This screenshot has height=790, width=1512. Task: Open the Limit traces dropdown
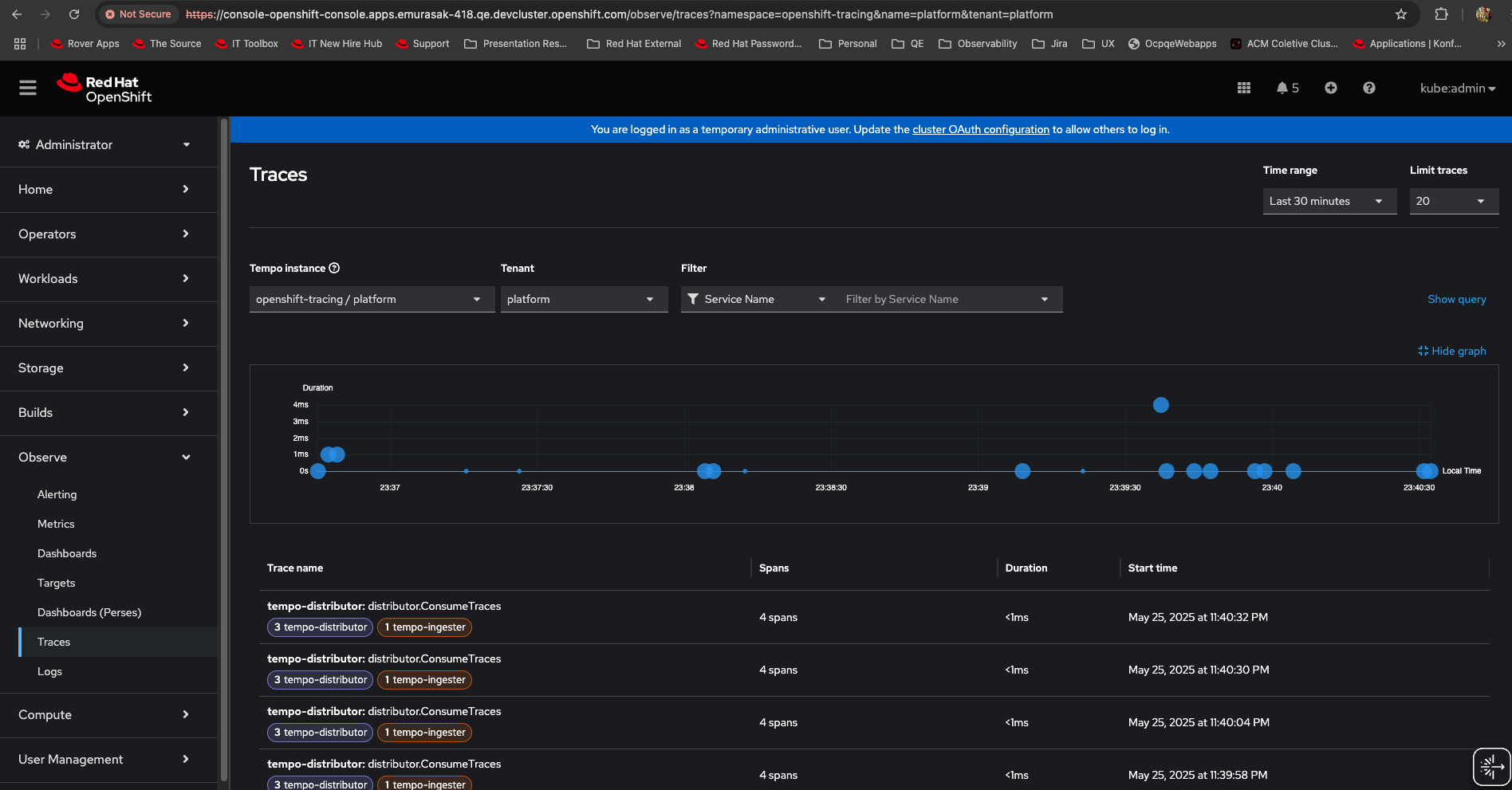point(1453,201)
